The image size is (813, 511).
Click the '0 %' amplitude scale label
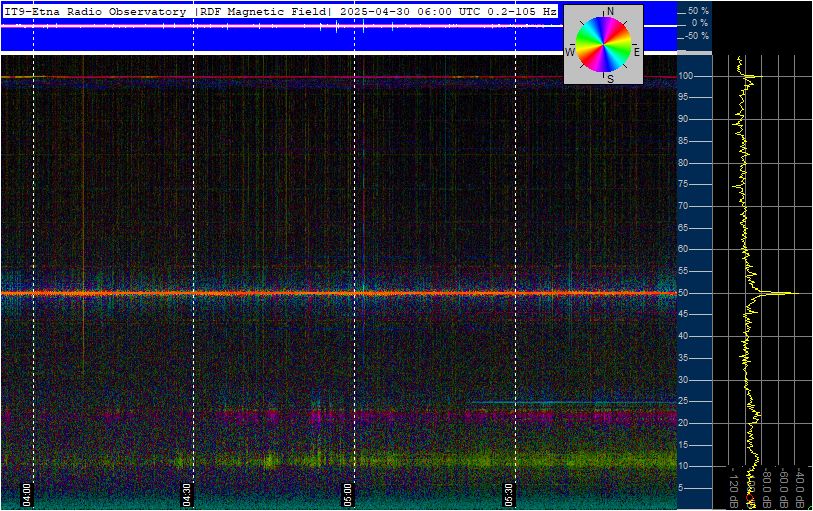(700, 23)
